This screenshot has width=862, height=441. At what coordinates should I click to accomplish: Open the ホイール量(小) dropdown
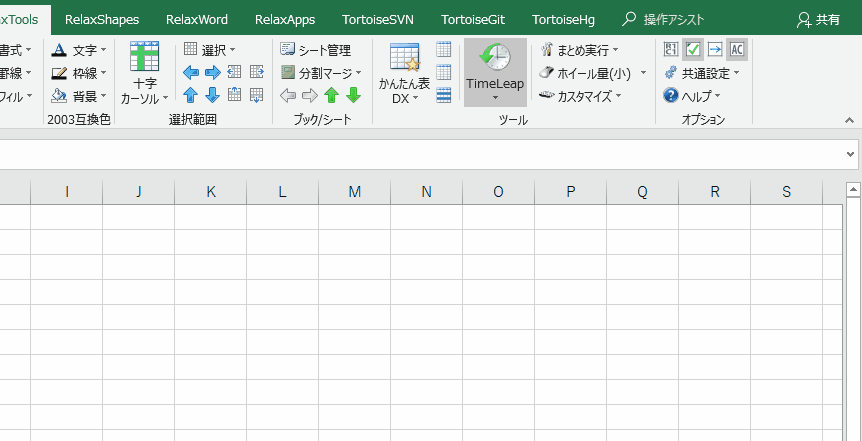click(x=594, y=73)
